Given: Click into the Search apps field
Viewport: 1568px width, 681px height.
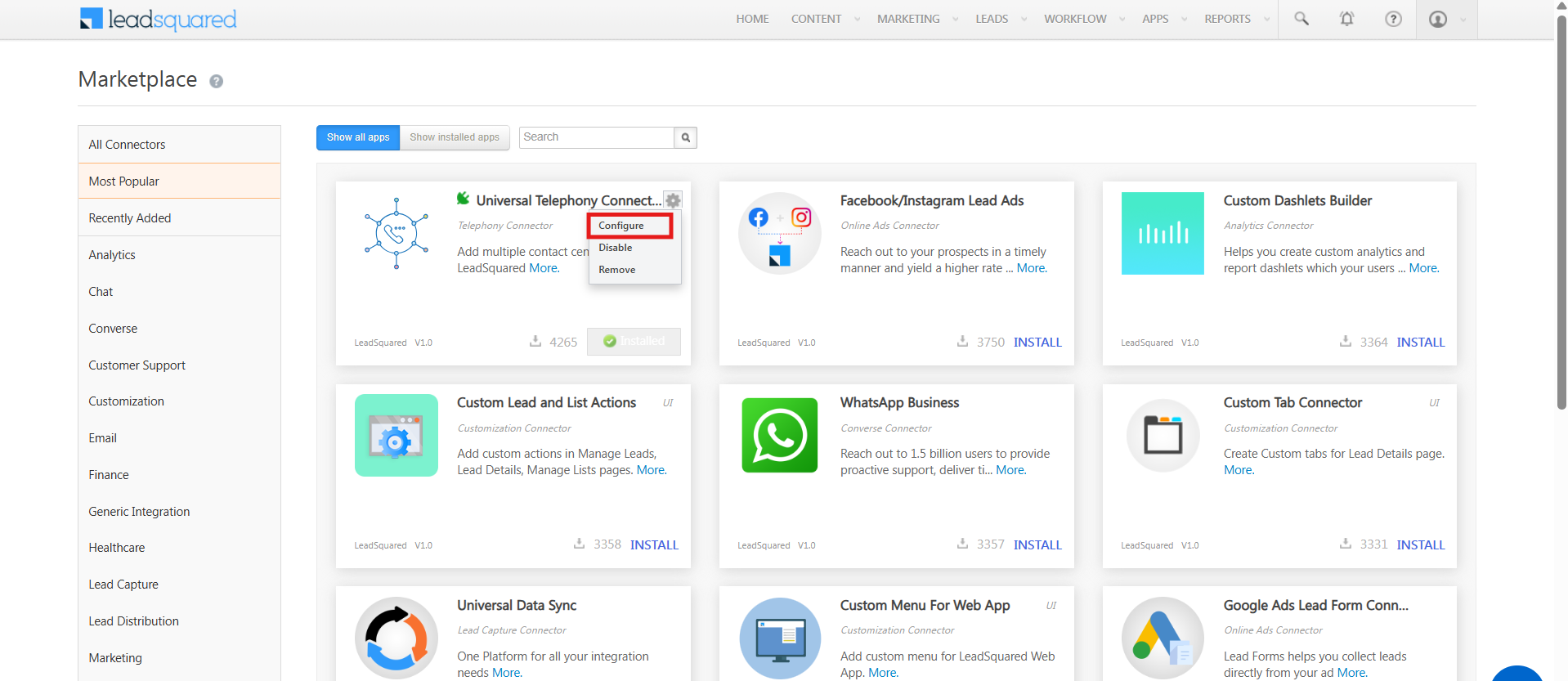Looking at the screenshot, I should [x=597, y=137].
